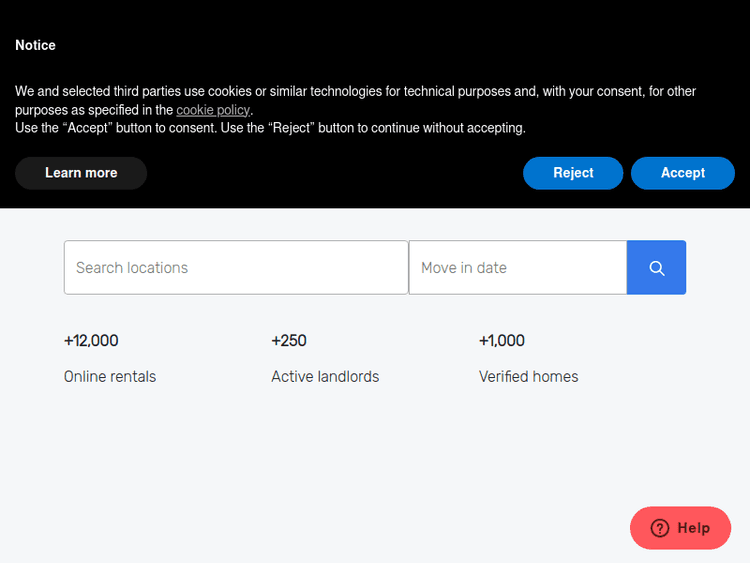Viewport: 750px width, 563px height.
Task: Select the Verified homes label
Action: coord(528,377)
